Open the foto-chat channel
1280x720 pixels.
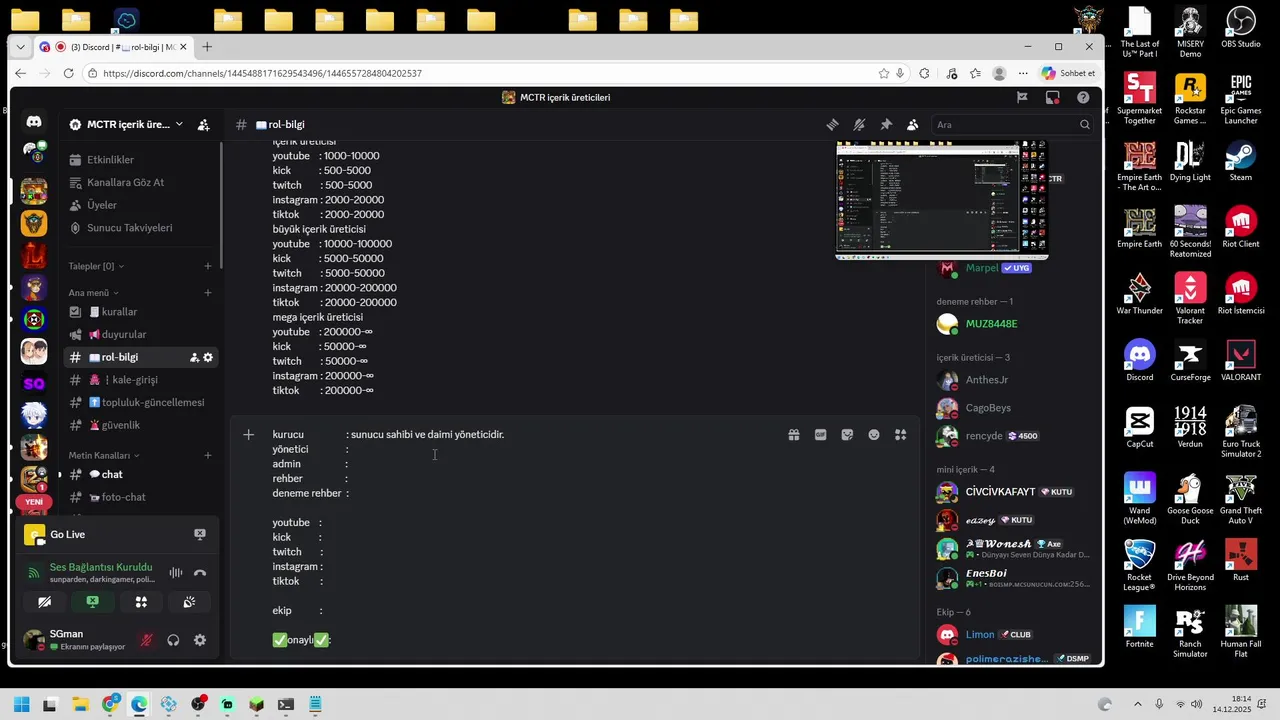pos(139,497)
